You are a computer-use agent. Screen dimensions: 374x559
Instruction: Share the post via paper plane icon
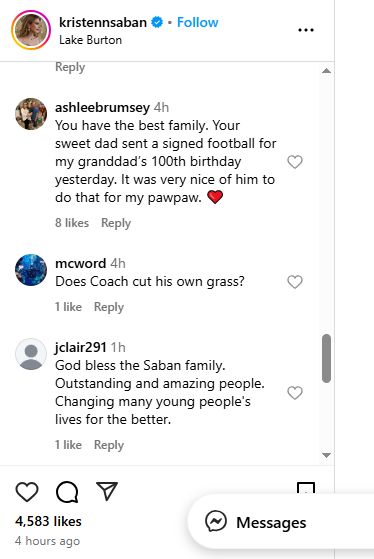(x=107, y=491)
